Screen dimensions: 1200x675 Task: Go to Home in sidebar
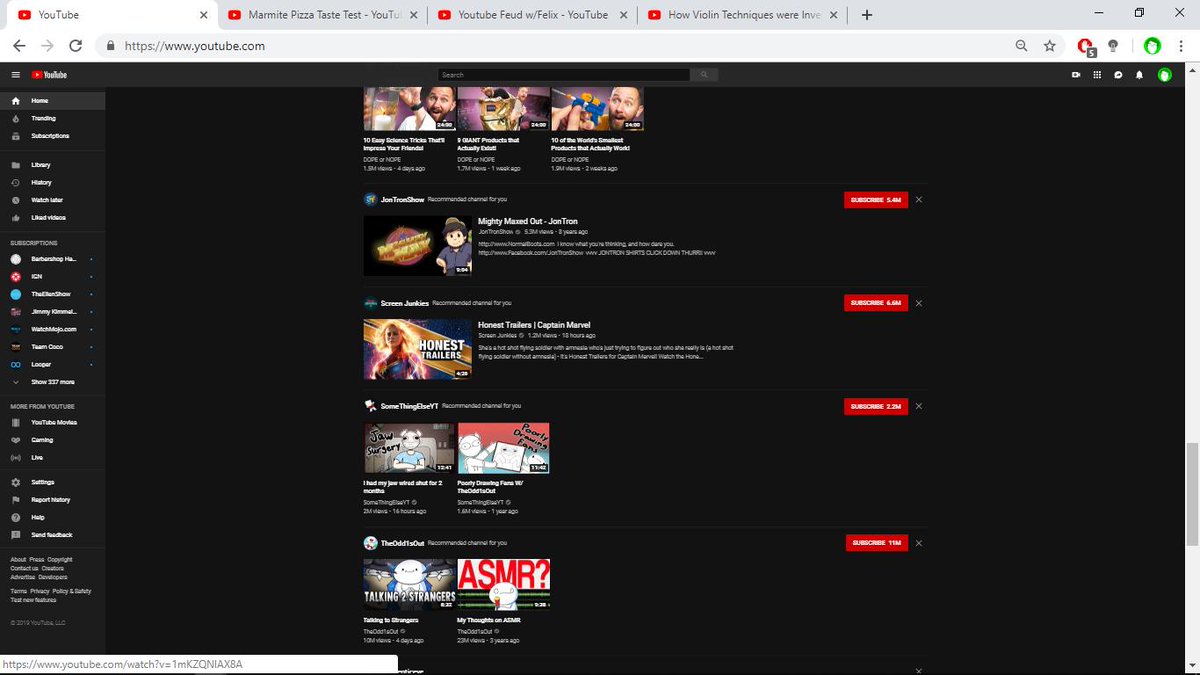tap(52, 101)
